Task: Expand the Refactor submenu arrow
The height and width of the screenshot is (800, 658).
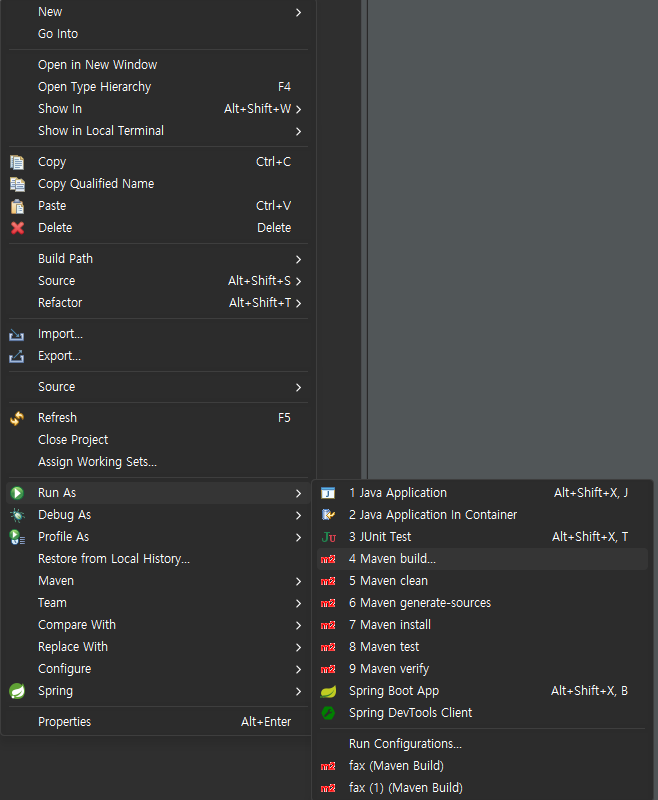Action: 298,303
